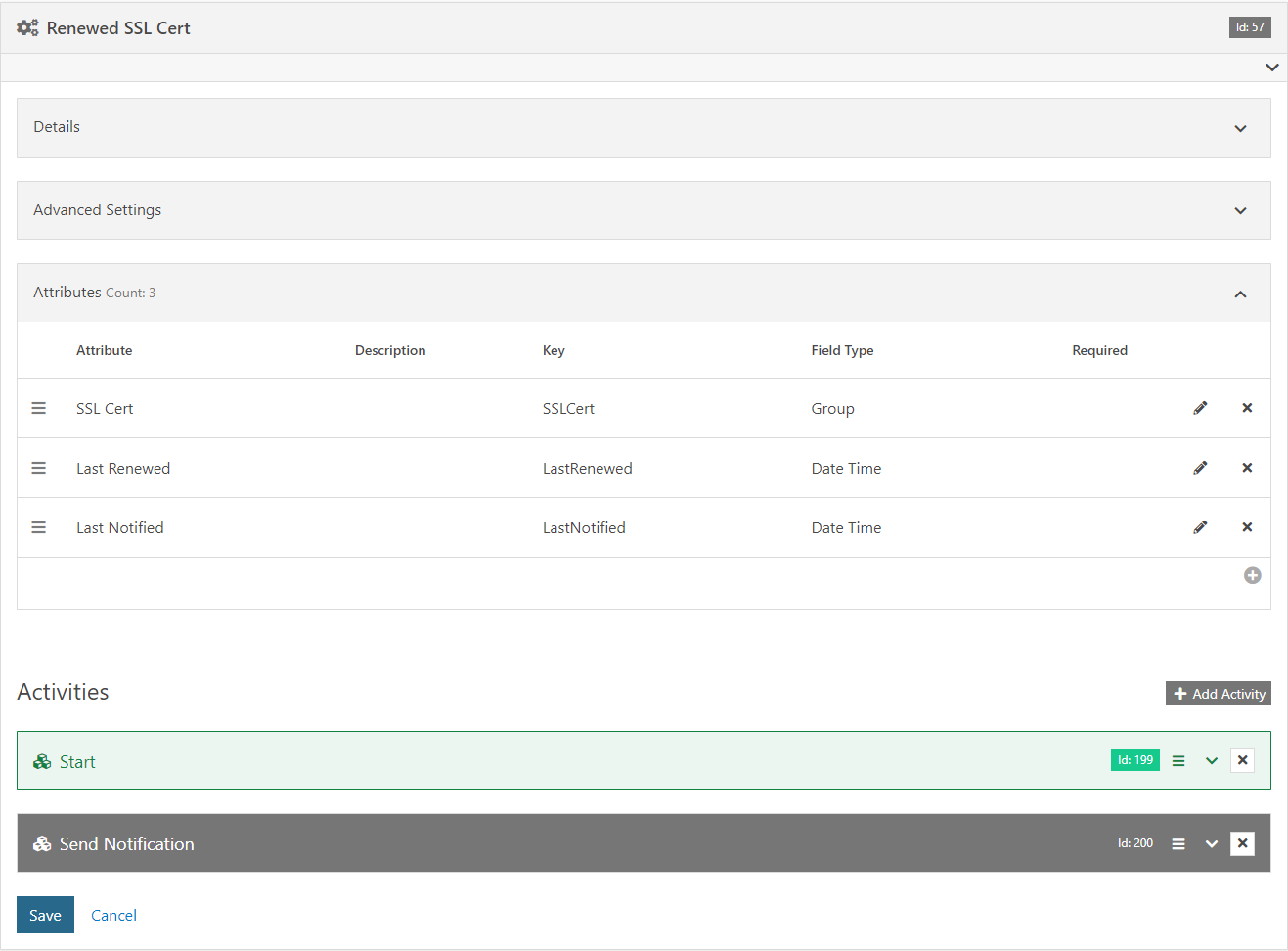
Task: Edit the SSL Cert attribute with pencil icon
Action: [x=1200, y=408]
